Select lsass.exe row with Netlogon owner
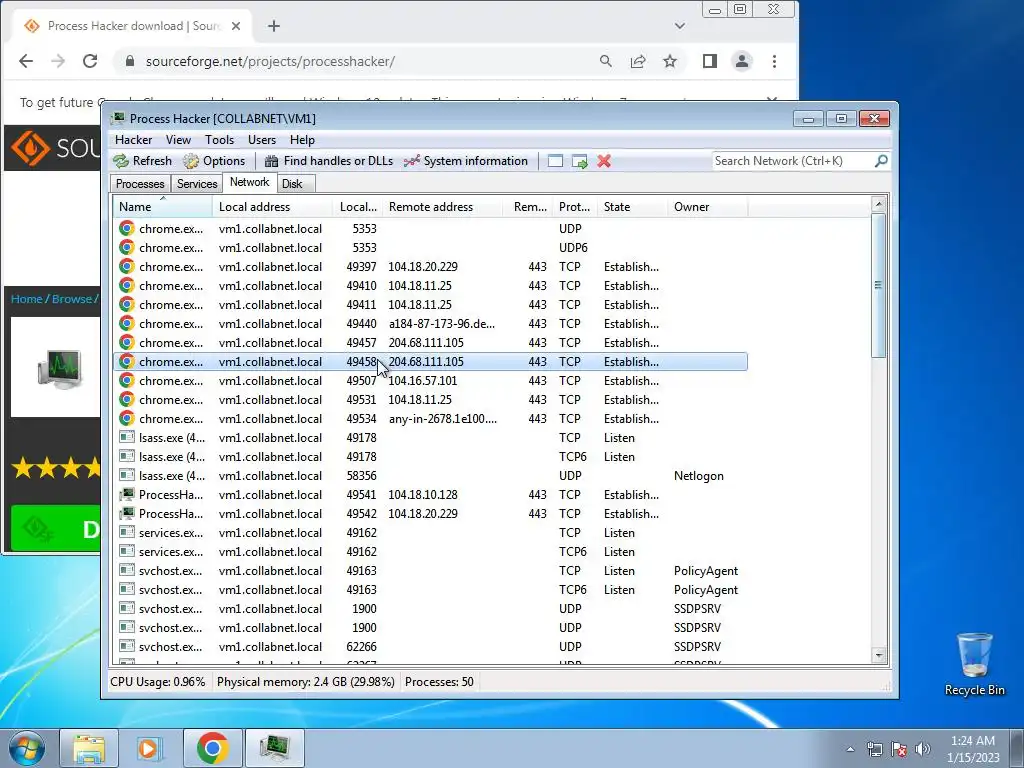1024x768 pixels. pyautogui.click(x=430, y=475)
